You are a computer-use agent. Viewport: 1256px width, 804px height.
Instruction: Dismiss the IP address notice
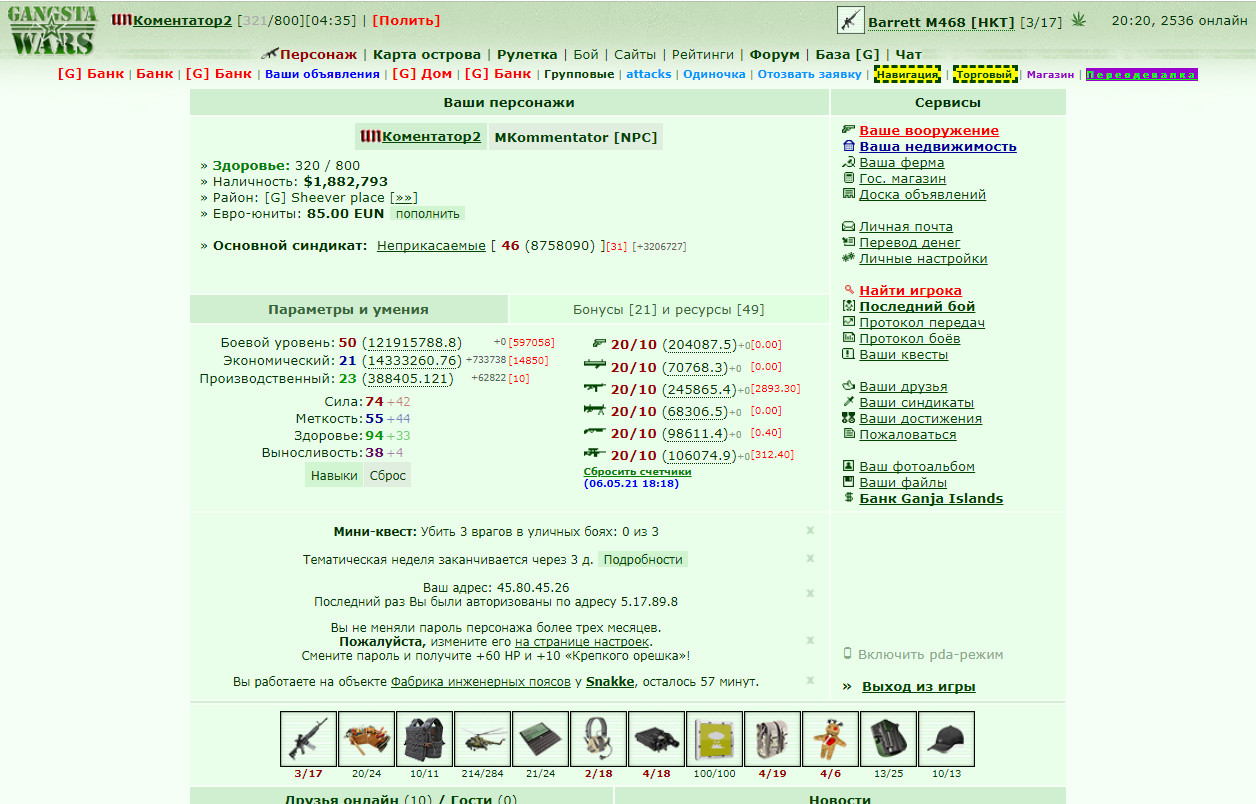click(810, 594)
